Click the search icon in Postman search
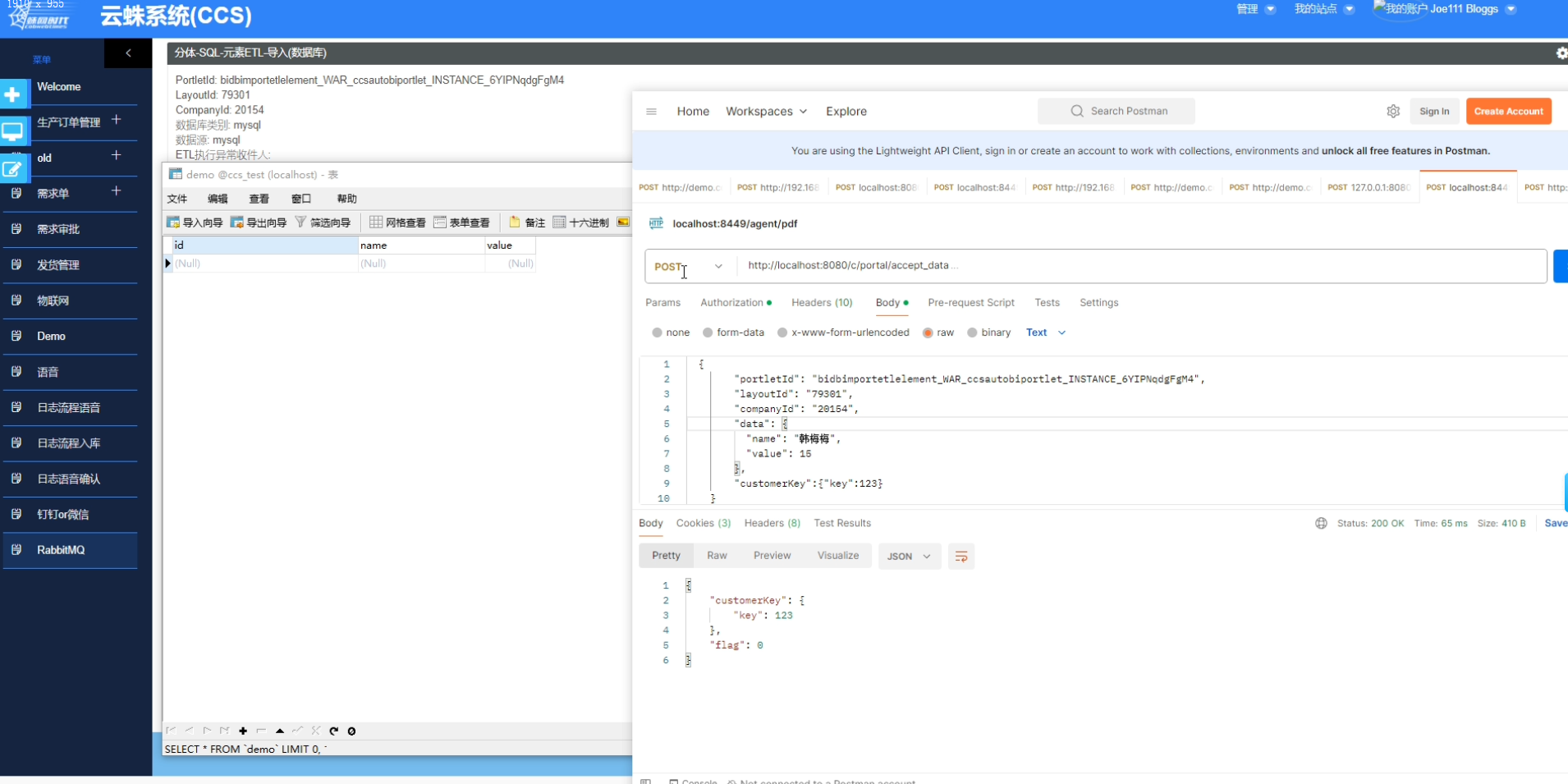The width and height of the screenshot is (1568, 784). pyautogui.click(x=1077, y=111)
